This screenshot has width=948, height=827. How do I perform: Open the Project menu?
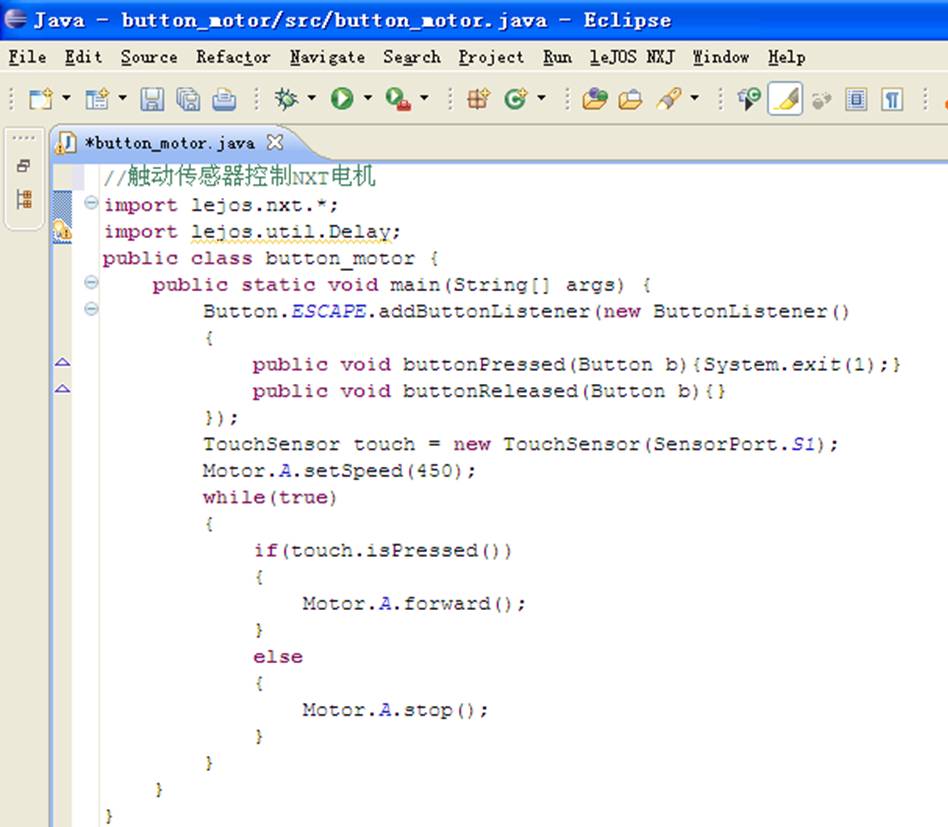(x=491, y=57)
